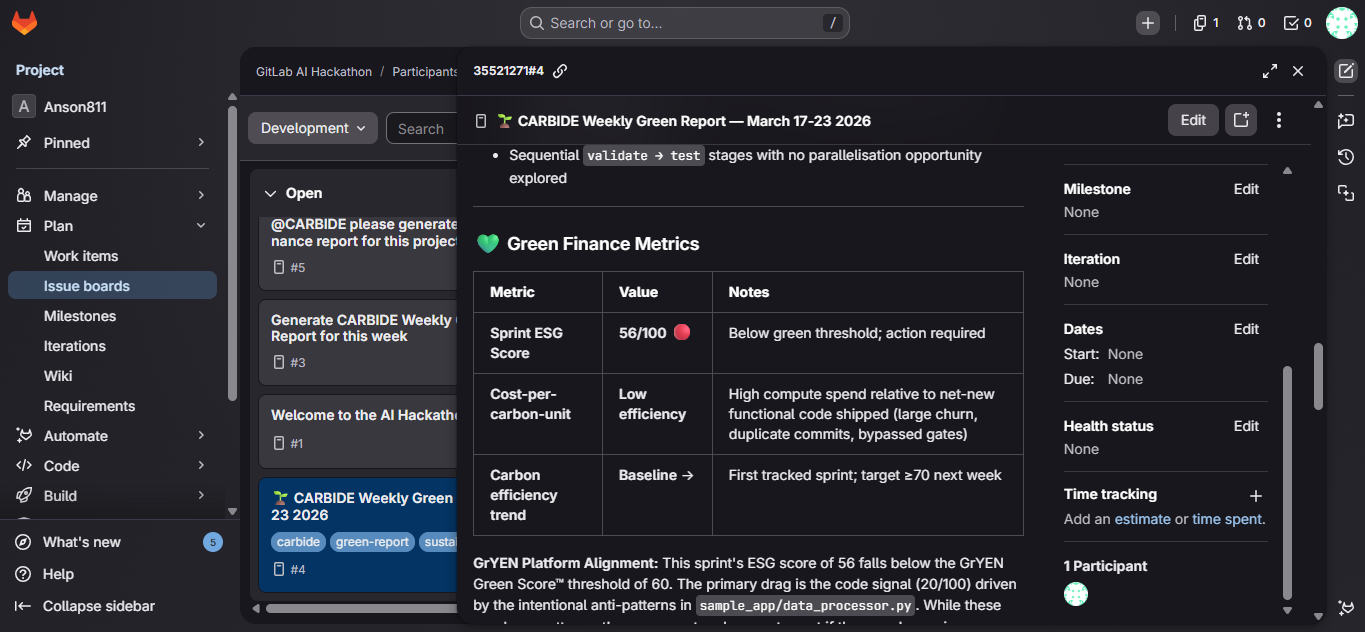
Task: Click the What's new compass icon
Action: point(23,542)
